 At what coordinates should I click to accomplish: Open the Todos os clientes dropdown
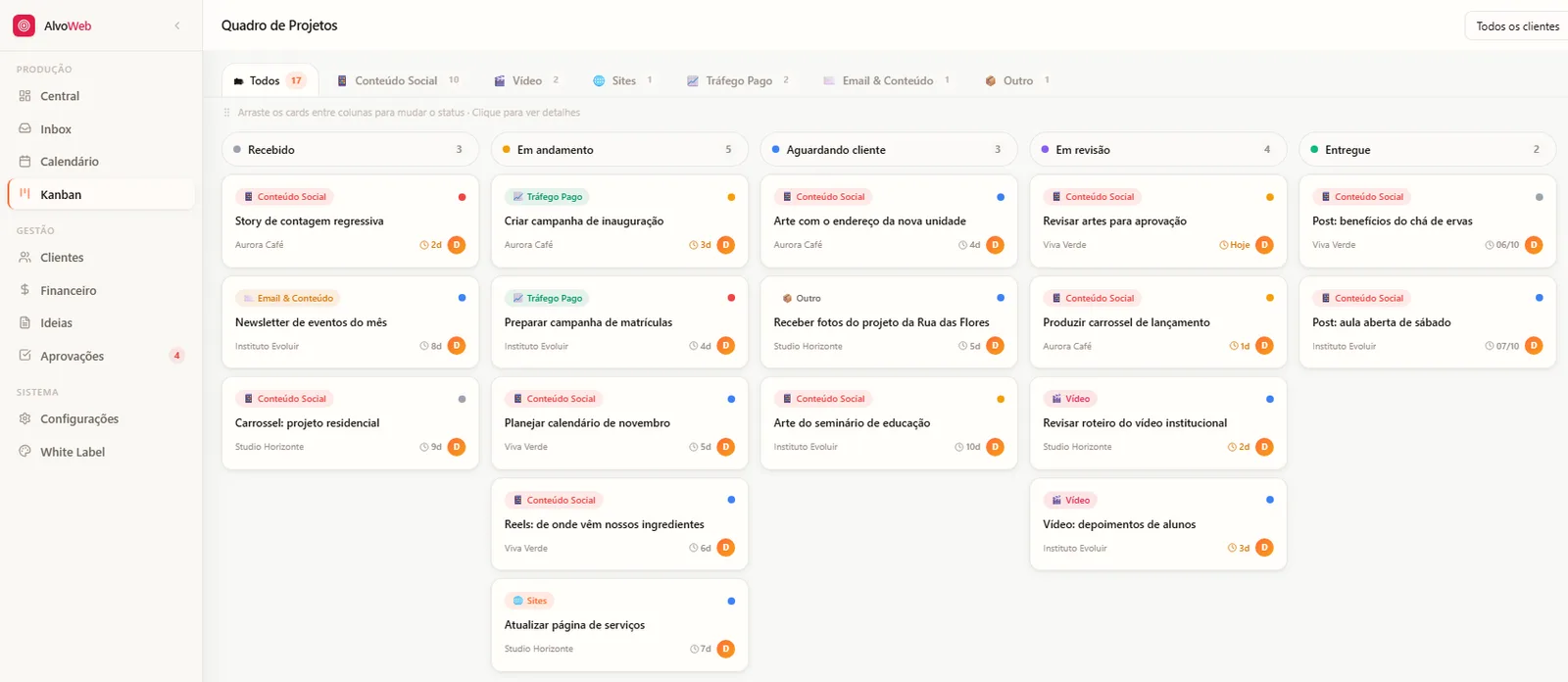point(1517,26)
